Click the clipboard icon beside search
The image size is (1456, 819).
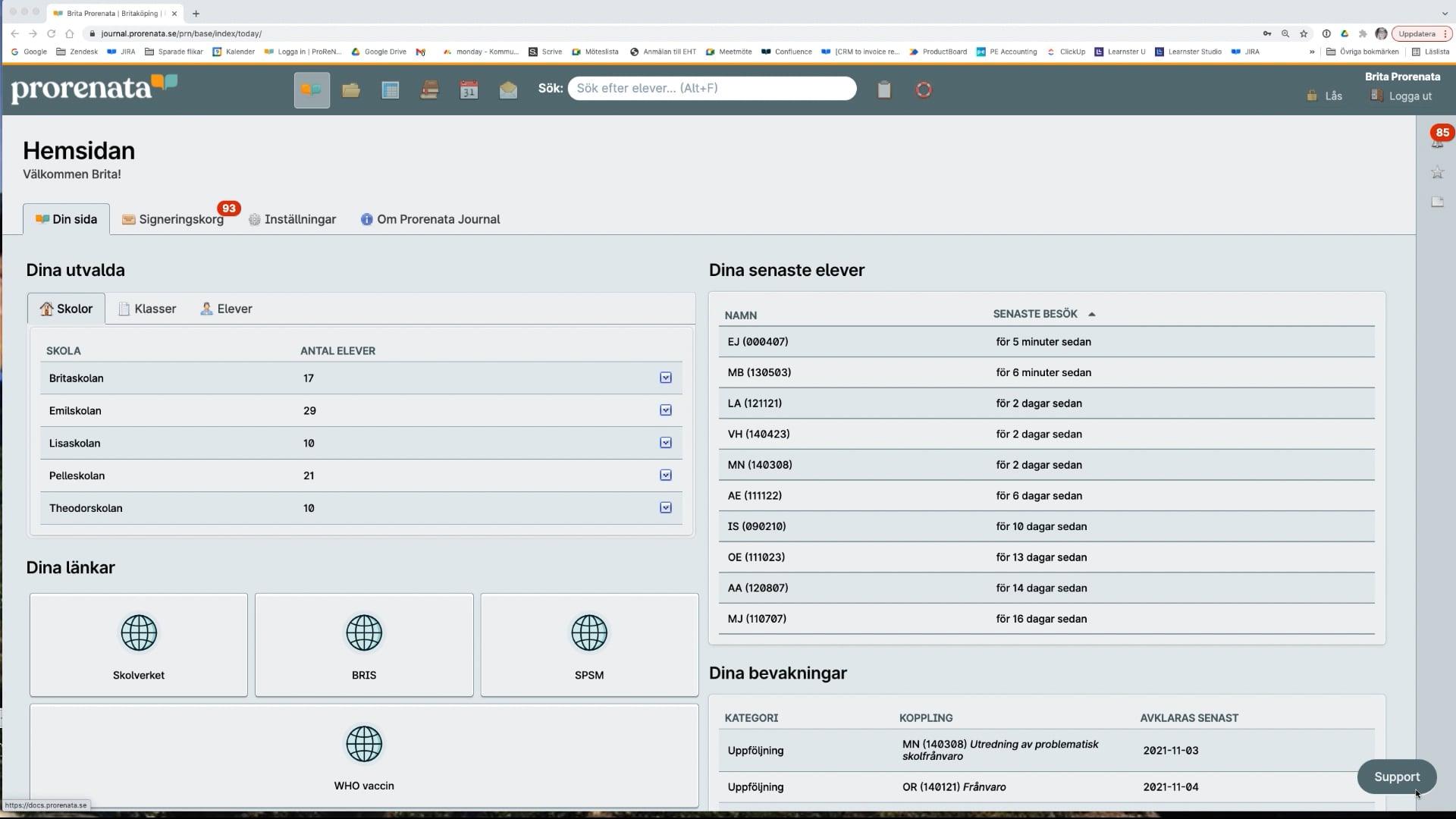884,89
